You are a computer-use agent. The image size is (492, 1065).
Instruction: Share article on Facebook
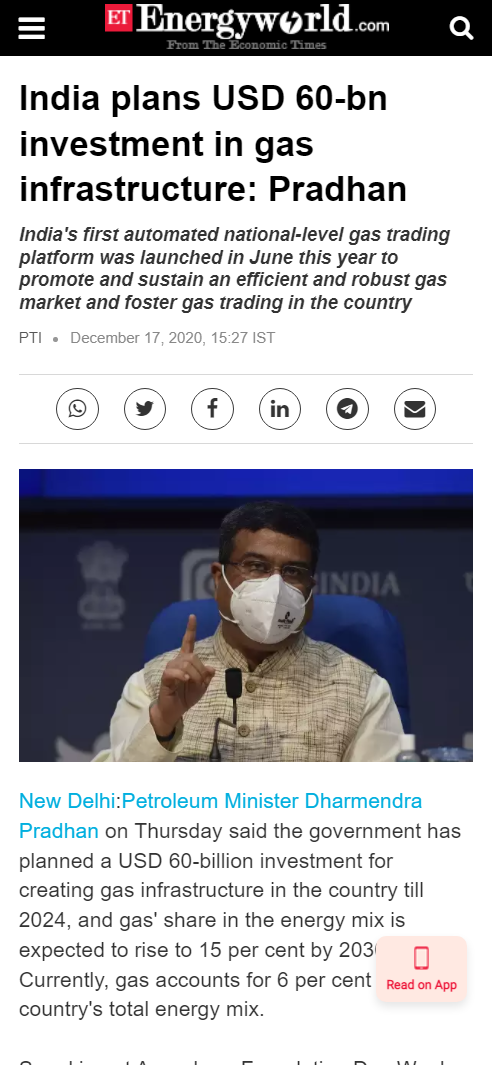212,409
